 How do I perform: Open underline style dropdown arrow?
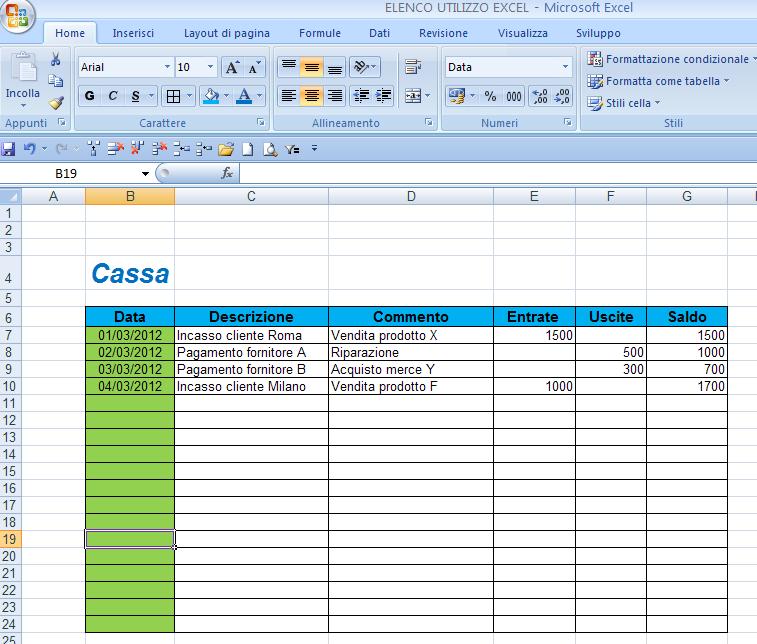pos(151,96)
